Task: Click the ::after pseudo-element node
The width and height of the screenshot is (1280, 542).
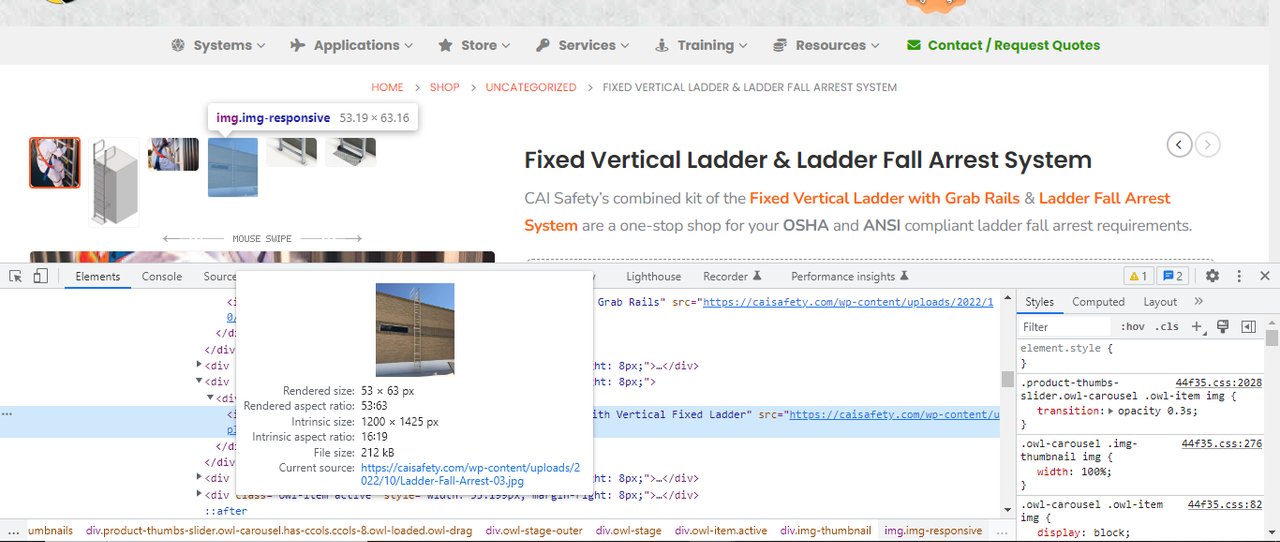Action: 226,511
